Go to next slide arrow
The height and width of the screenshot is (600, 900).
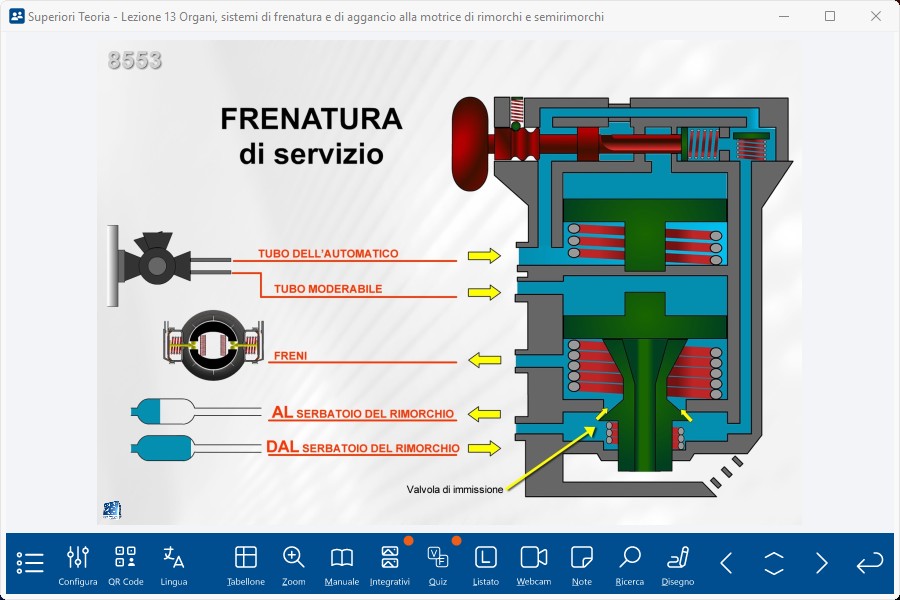pyautogui.click(x=822, y=563)
